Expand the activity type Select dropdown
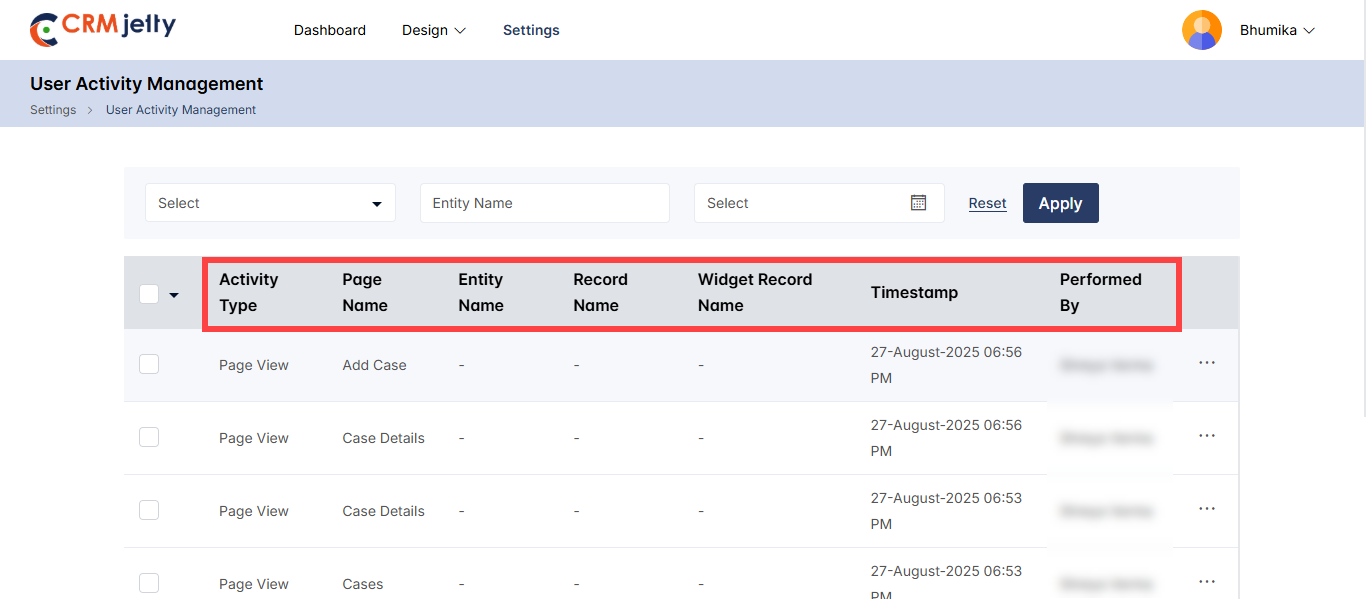The height and width of the screenshot is (599, 1366). point(270,203)
